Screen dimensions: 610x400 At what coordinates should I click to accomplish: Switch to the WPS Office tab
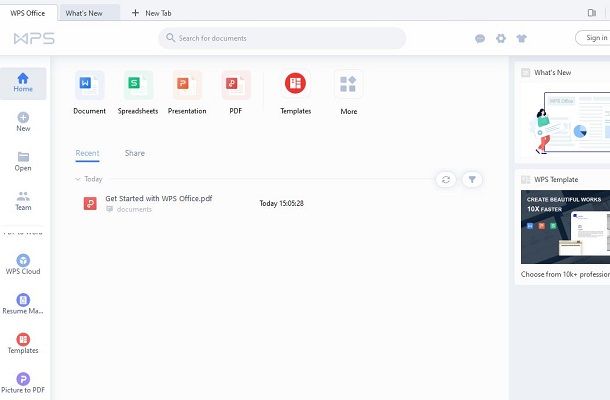click(28, 13)
